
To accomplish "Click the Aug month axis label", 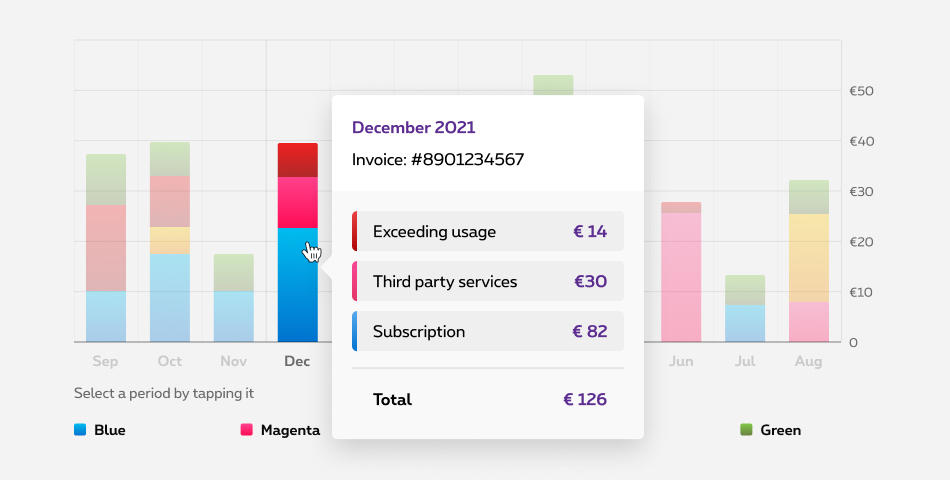I will [x=808, y=361].
